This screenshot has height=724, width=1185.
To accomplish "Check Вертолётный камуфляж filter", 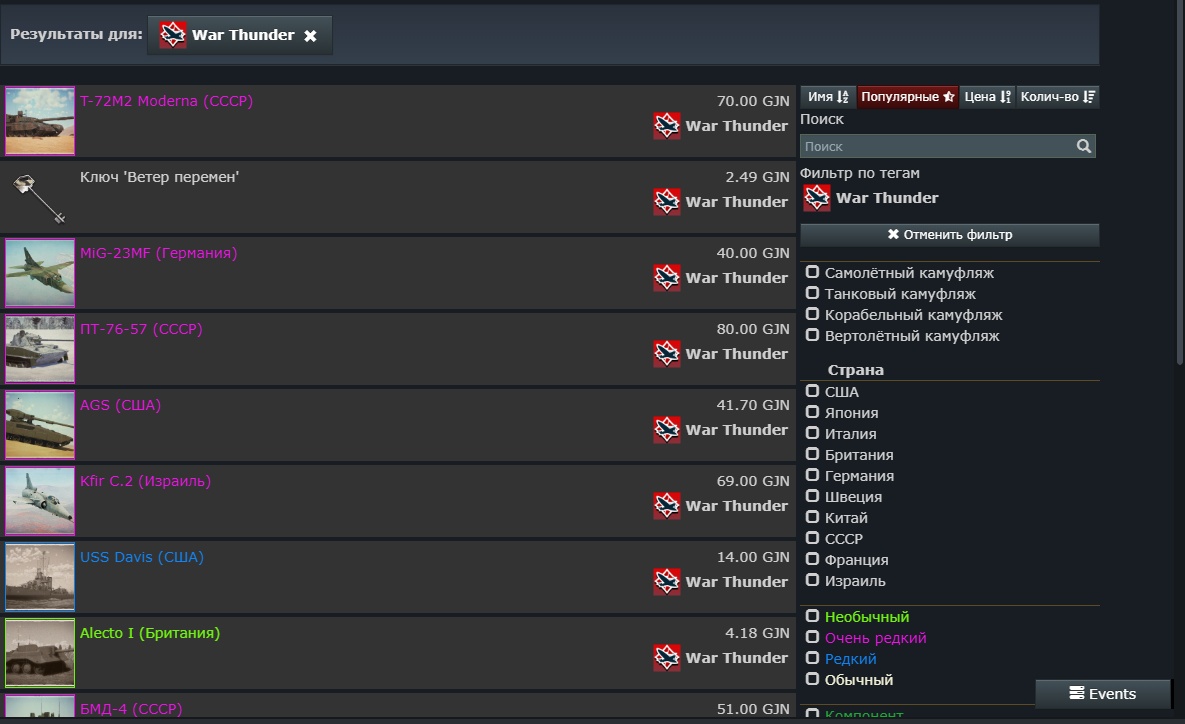I will click(x=812, y=336).
